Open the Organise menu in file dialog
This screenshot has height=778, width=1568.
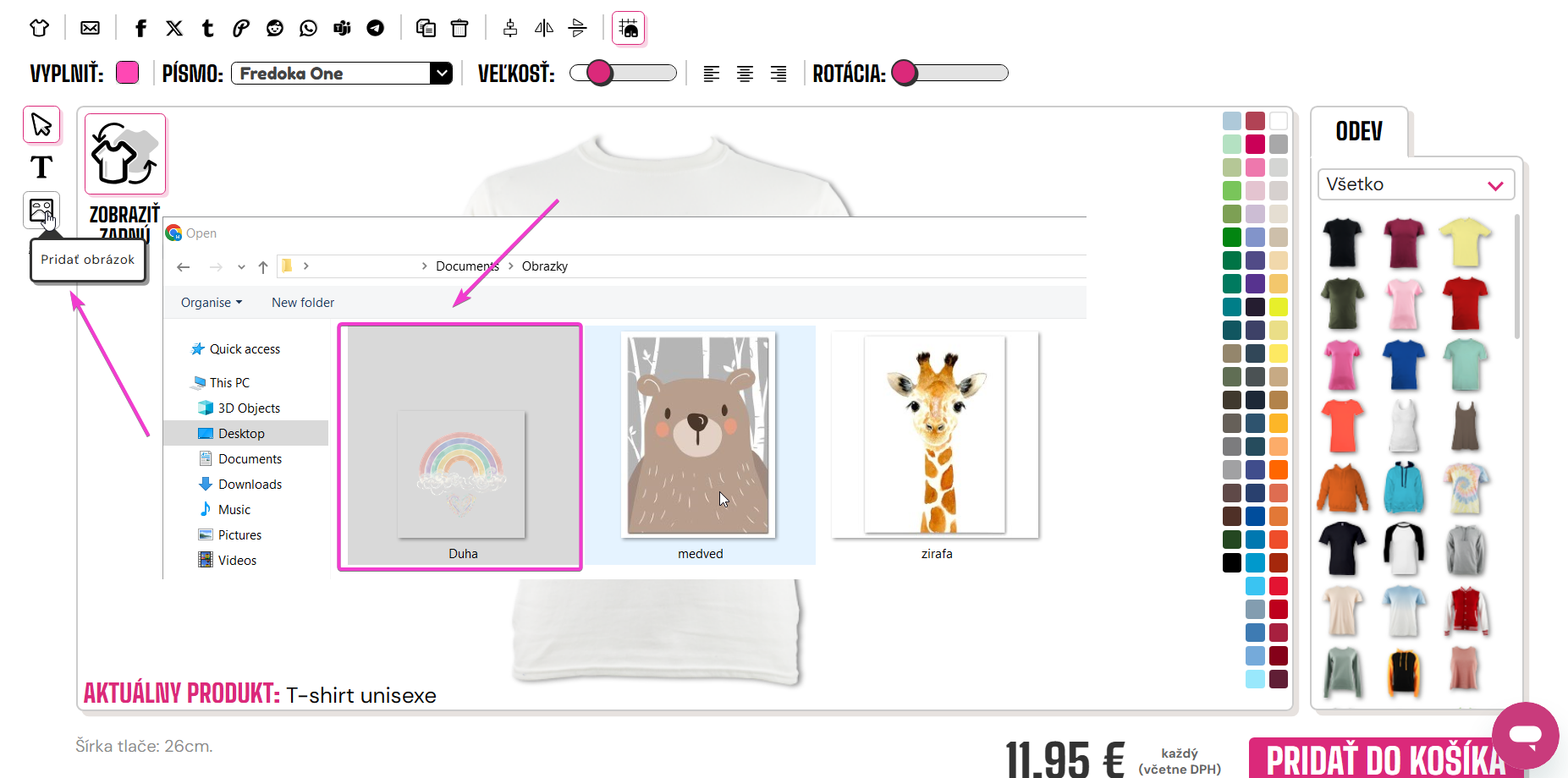click(x=211, y=303)
